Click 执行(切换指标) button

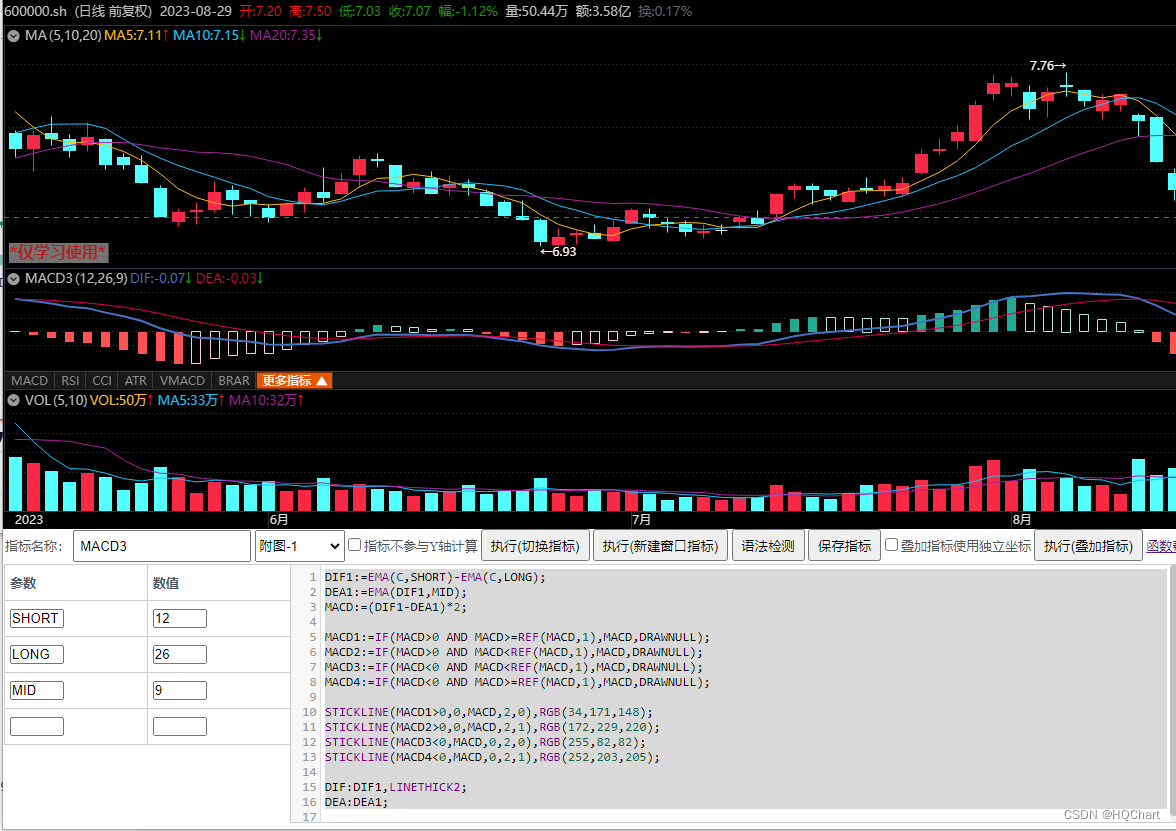[x=535, y=546]
